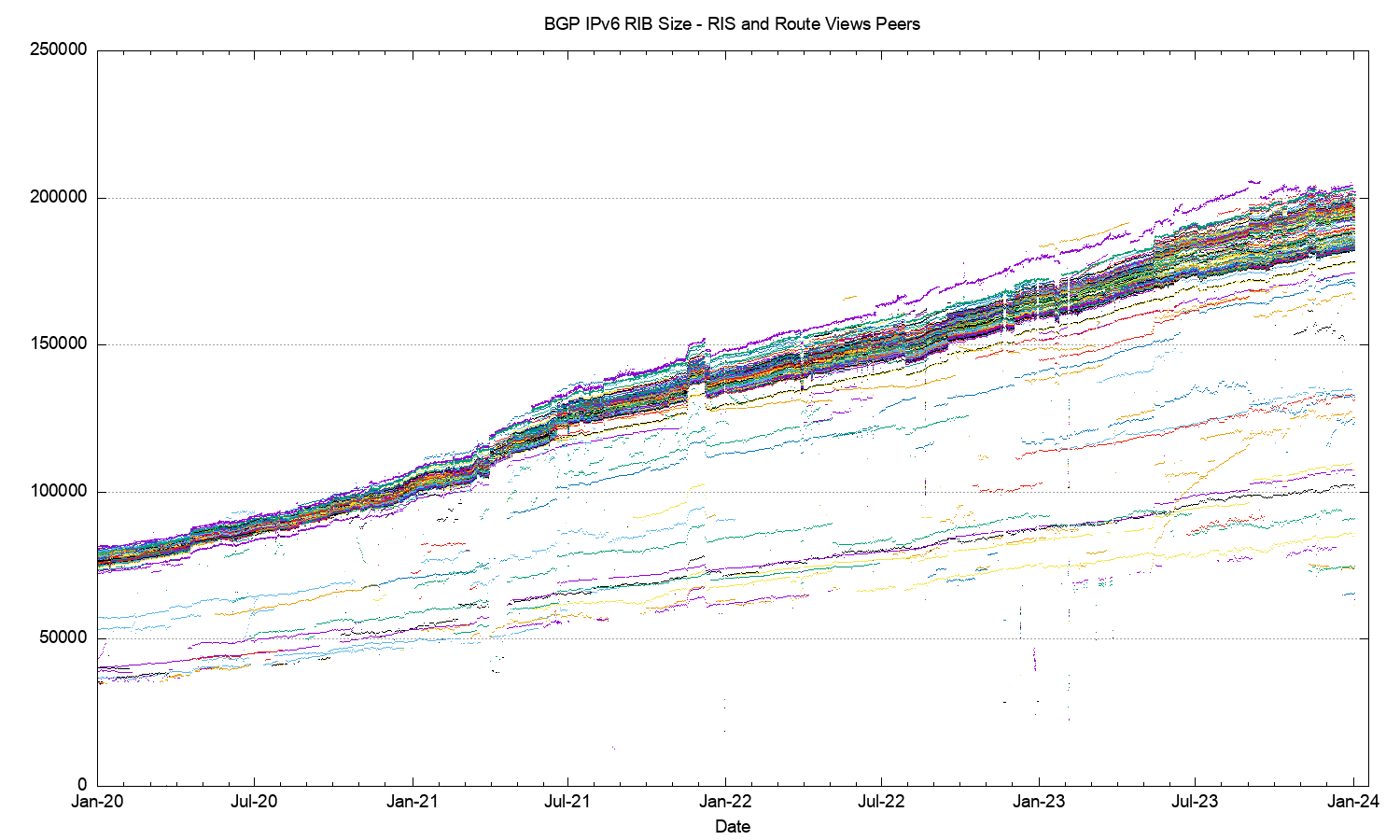
Task: Click the Date x-axis title
Action: point(732,826)
